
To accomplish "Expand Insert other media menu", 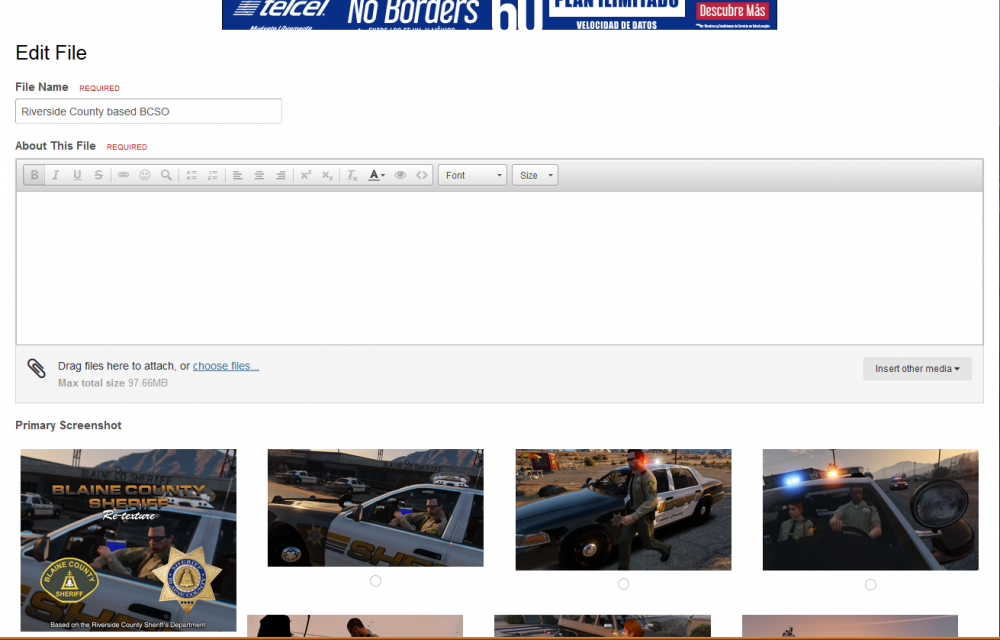I will coord(917,368).
